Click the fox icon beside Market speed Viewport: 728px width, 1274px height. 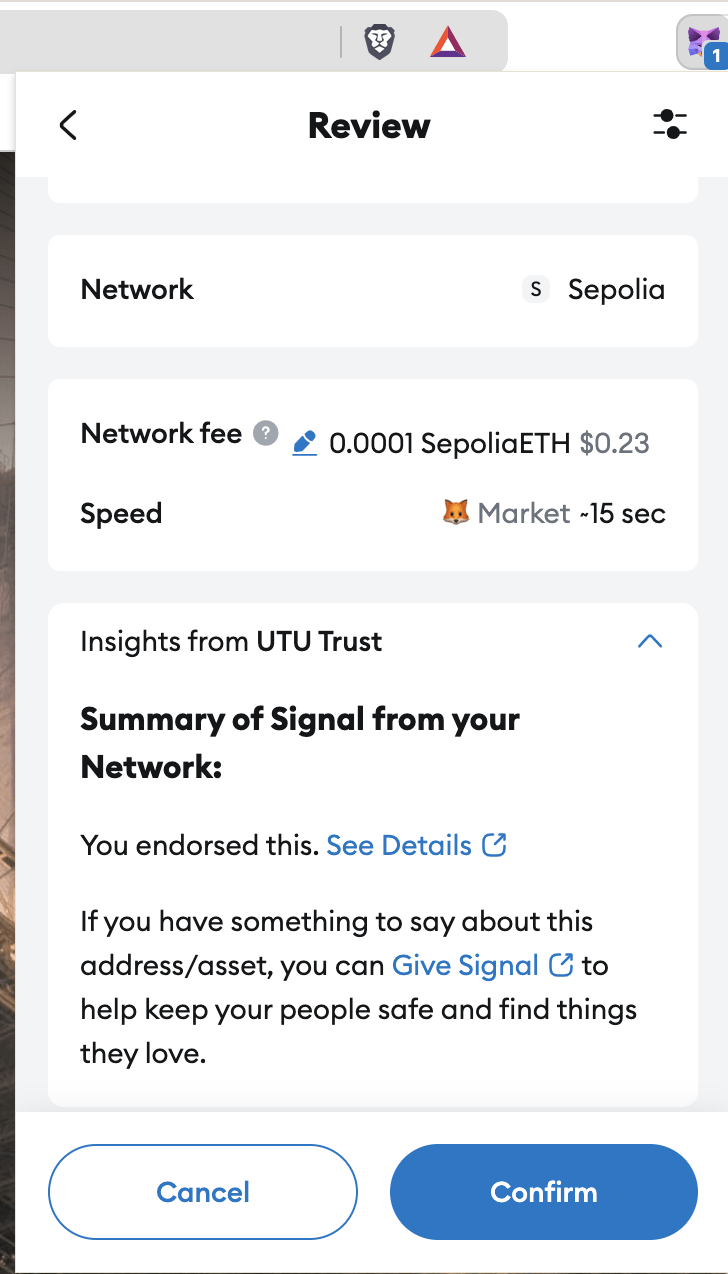point(455,513)
